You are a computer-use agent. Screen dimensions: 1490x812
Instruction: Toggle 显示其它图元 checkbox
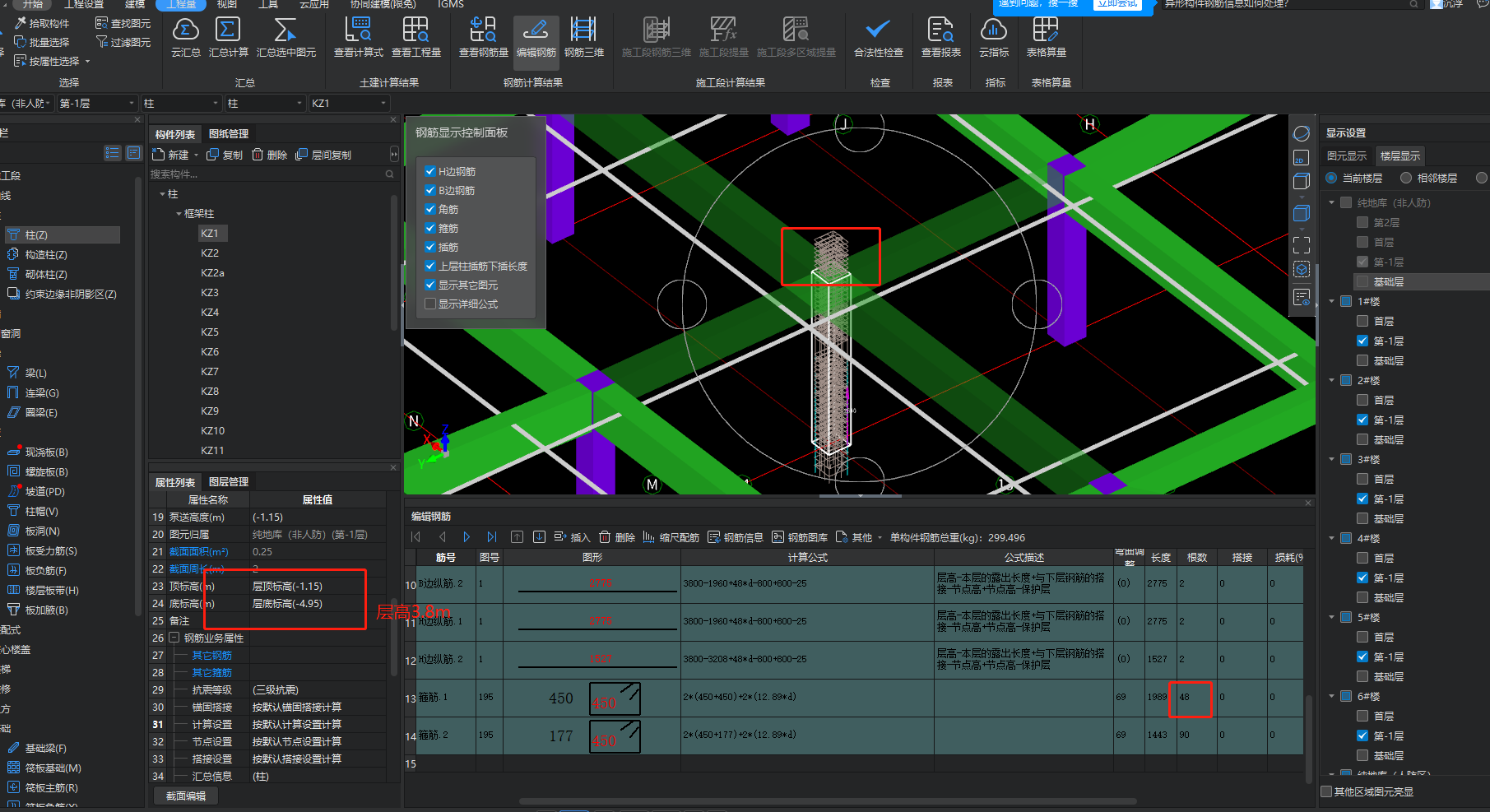coord(430,285)
